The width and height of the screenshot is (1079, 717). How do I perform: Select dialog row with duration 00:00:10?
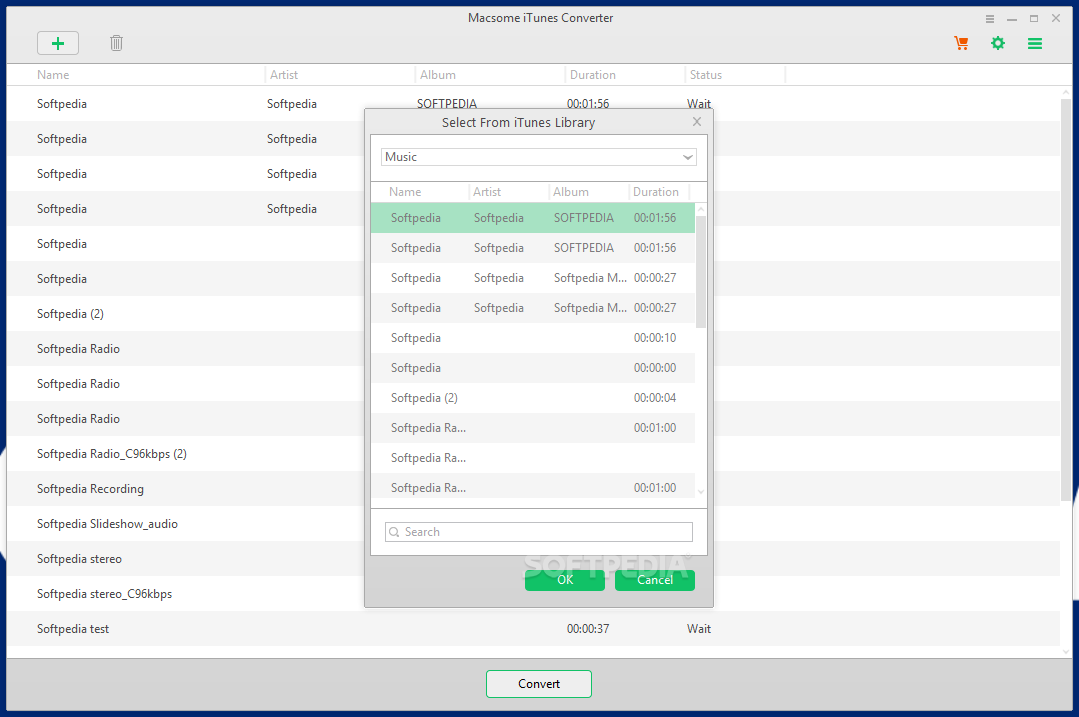[x=533, y=338]
